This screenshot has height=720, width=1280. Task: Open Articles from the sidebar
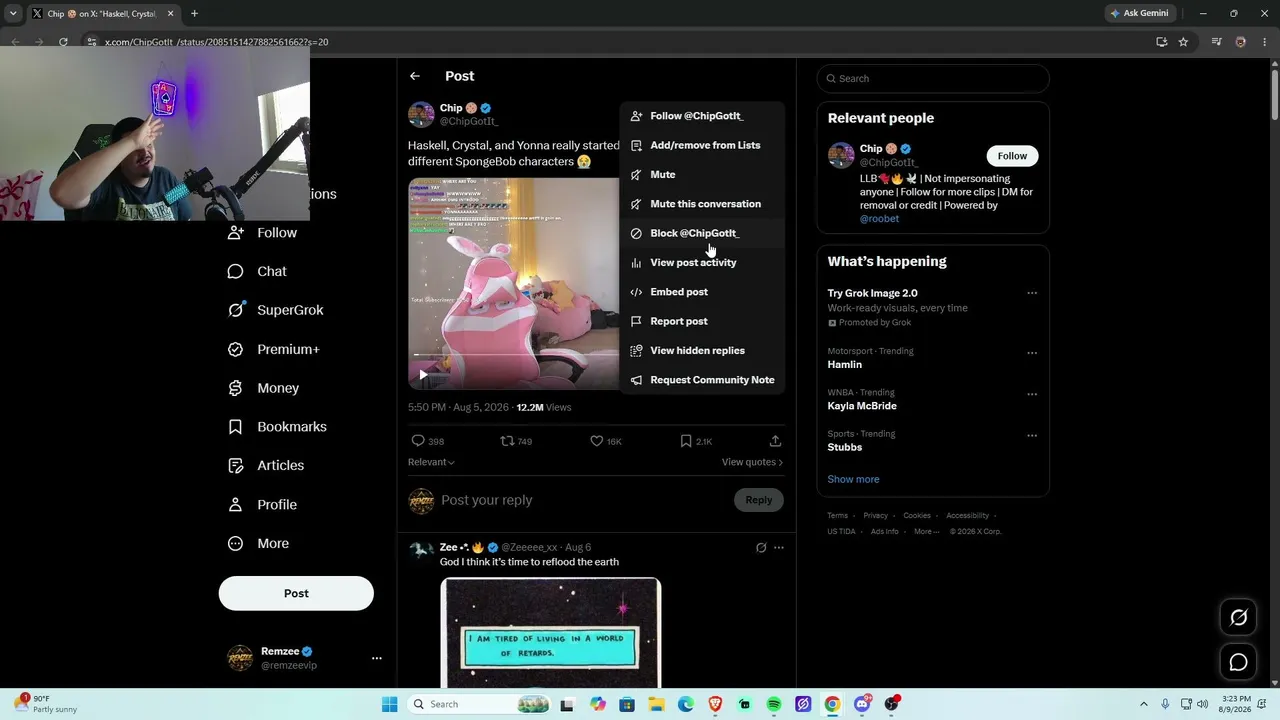point(267,465)
